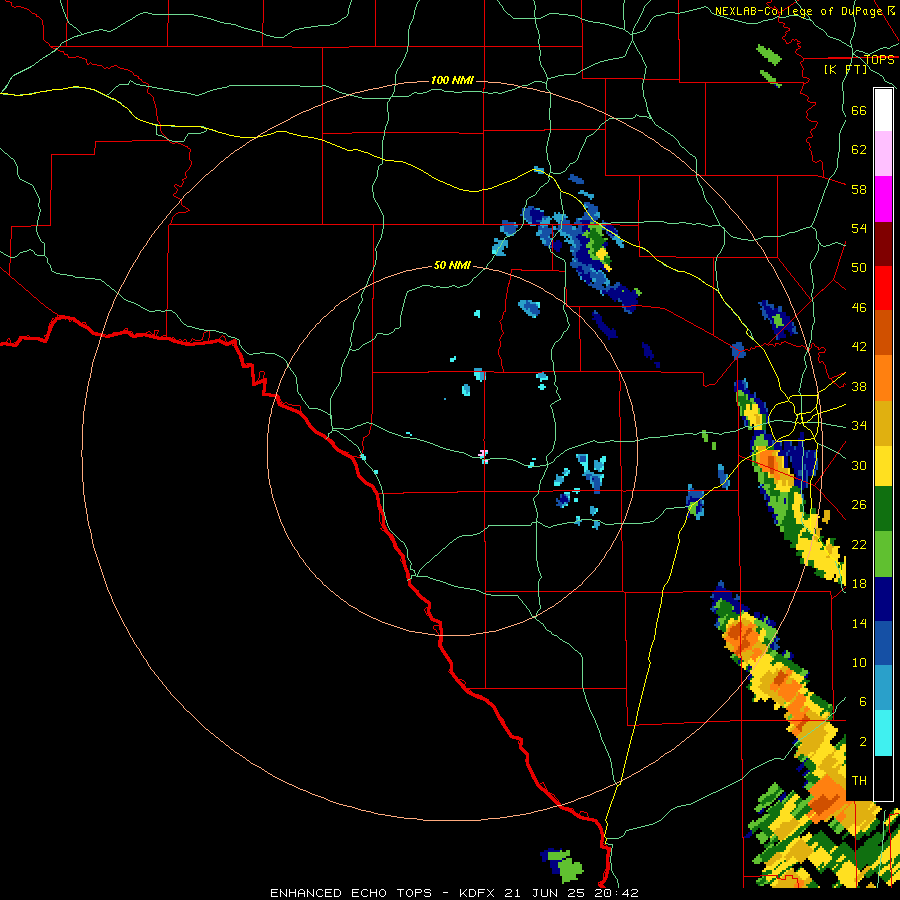Select the medium blue legend swatch
The image size is (900, 900).
[x=883, y=644]
